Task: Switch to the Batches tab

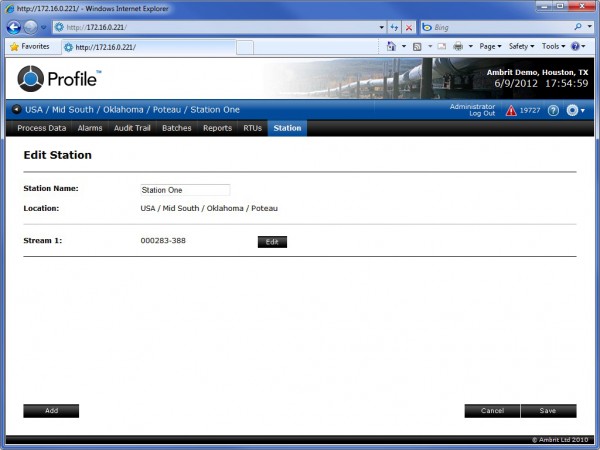Action: click(x=177, y=128)
